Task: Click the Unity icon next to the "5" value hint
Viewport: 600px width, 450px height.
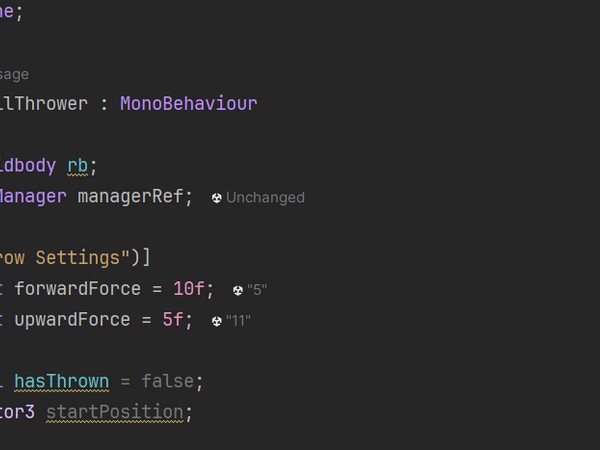Action: pos(238,290)
